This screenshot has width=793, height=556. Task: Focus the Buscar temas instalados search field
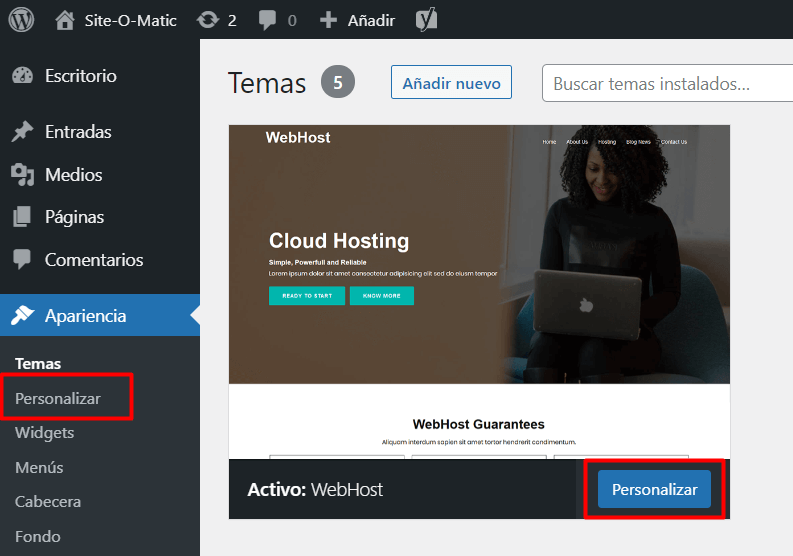tap(668, 83)
